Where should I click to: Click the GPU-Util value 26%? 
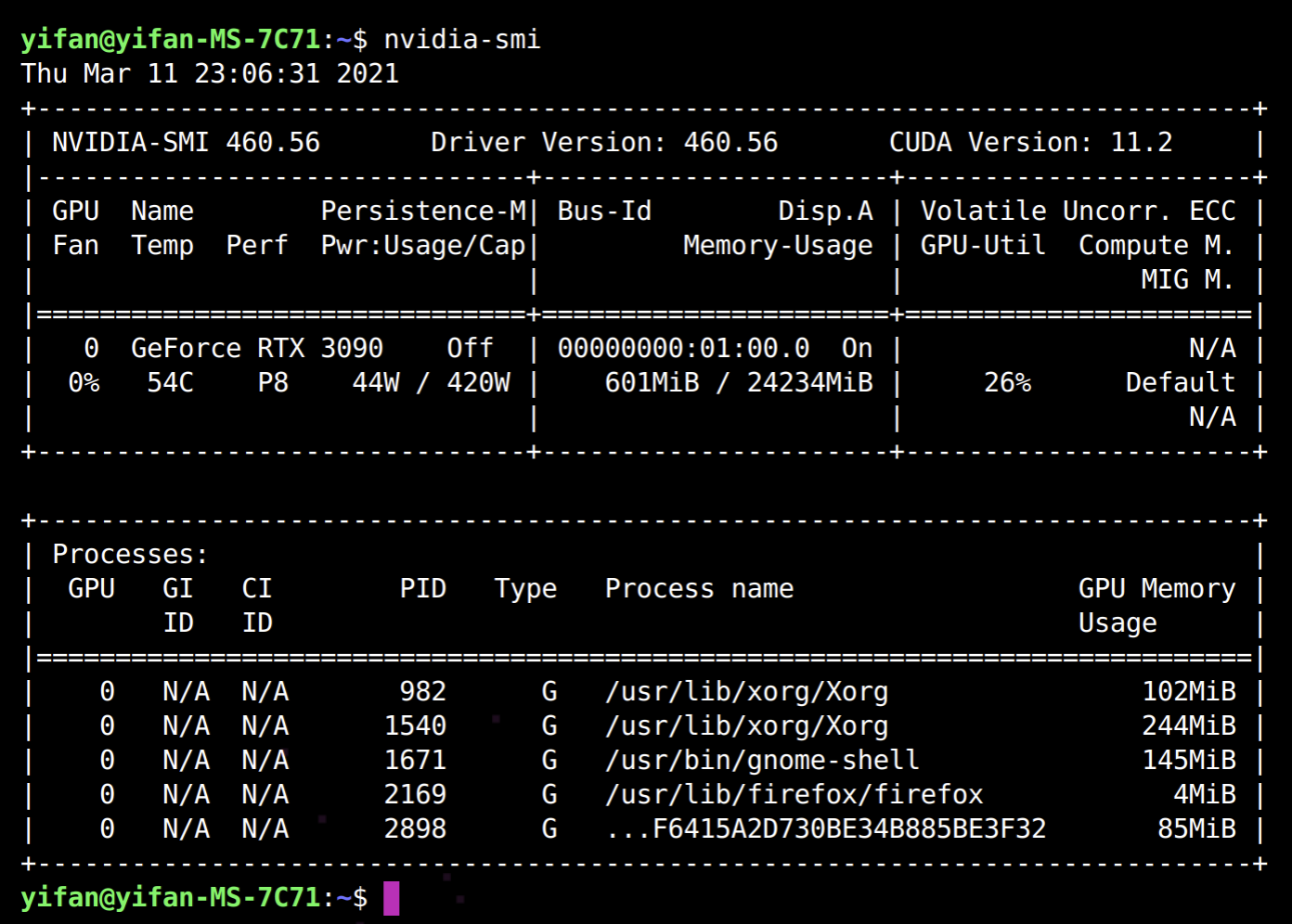(x=1008, y=382)
